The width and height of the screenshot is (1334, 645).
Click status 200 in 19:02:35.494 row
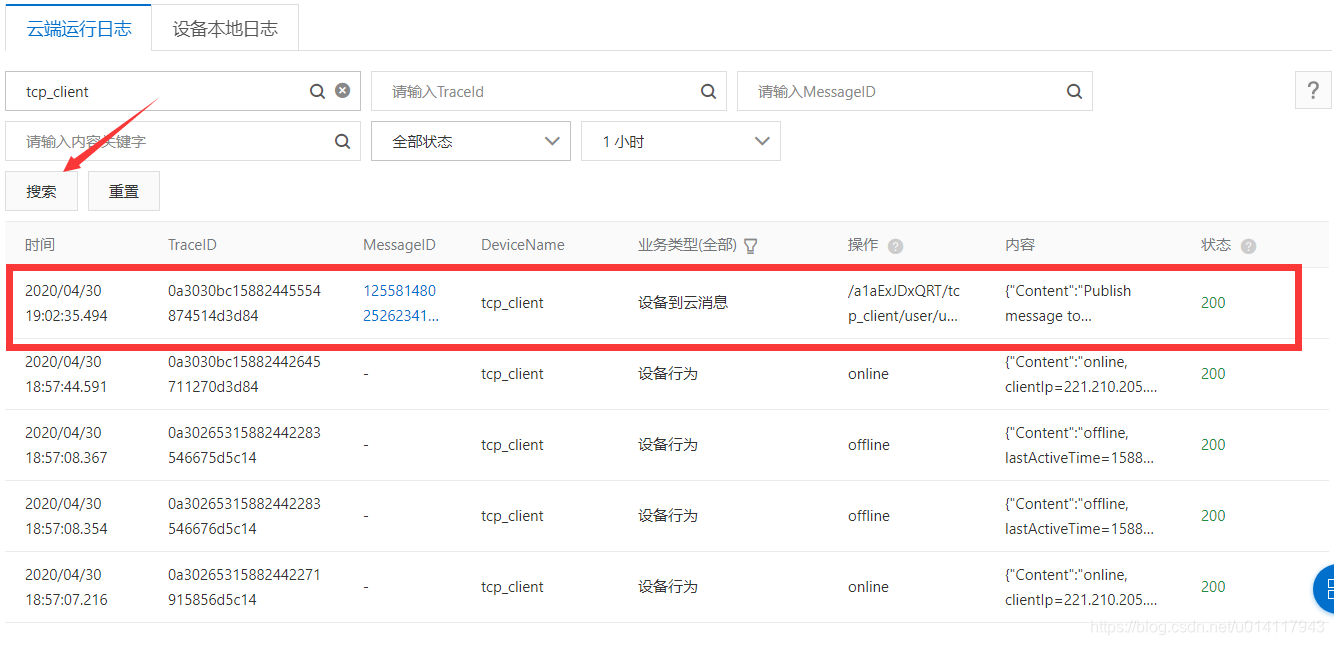point(1213,303)
